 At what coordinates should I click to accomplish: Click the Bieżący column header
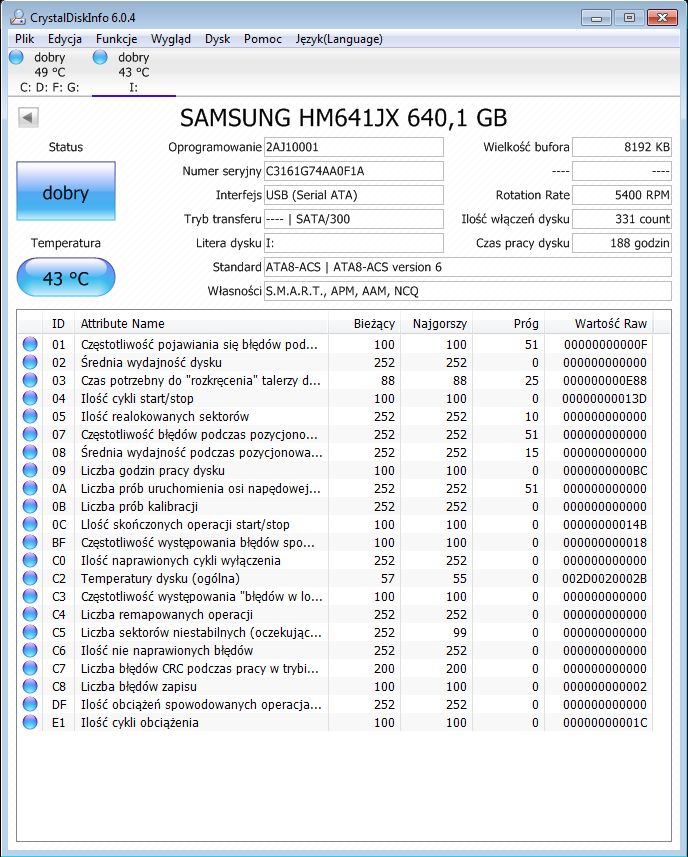[x=364, y=324]
